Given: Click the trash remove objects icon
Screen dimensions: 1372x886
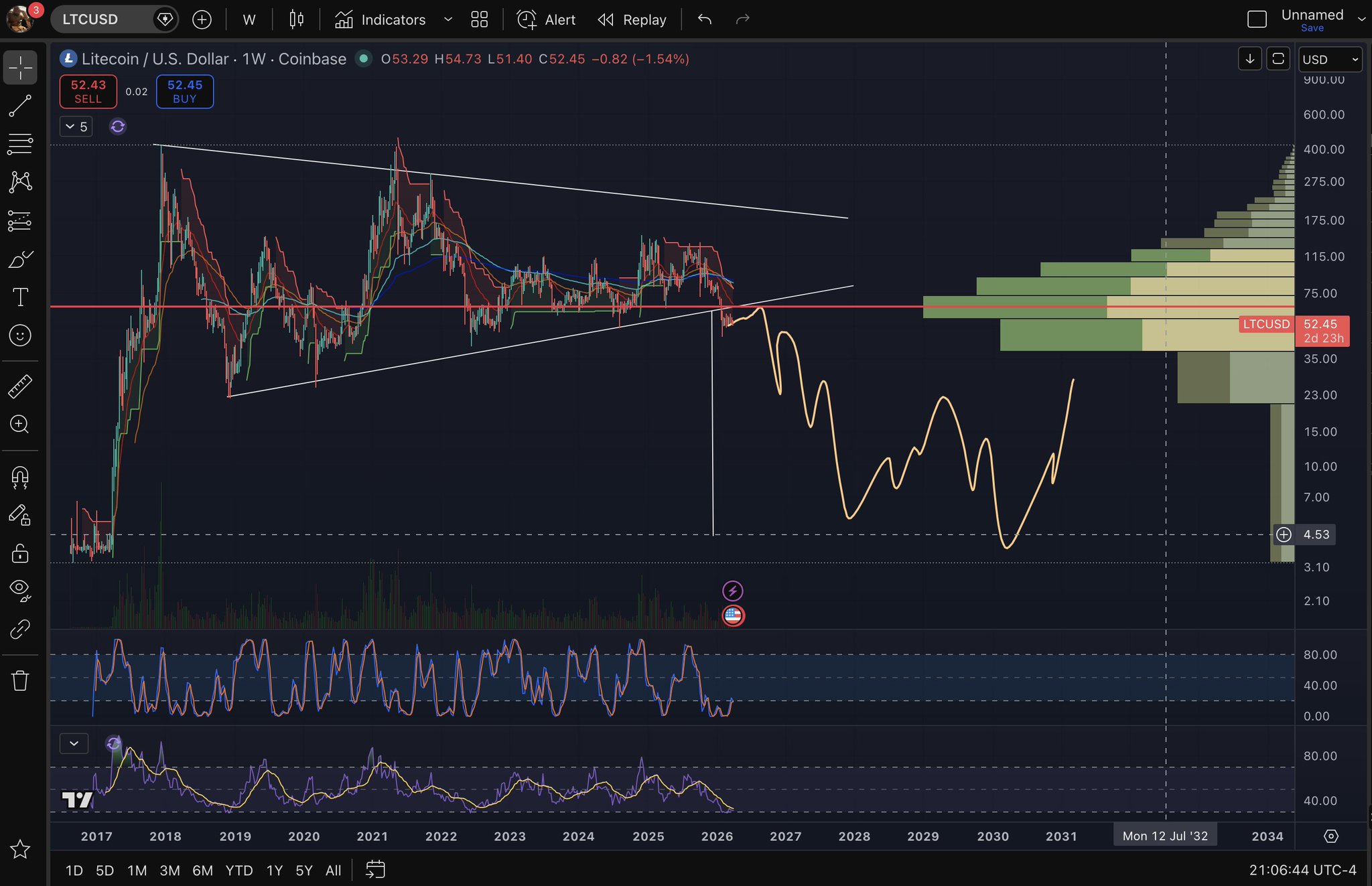Looking at the screenshot, I should [x=20, y=680].
